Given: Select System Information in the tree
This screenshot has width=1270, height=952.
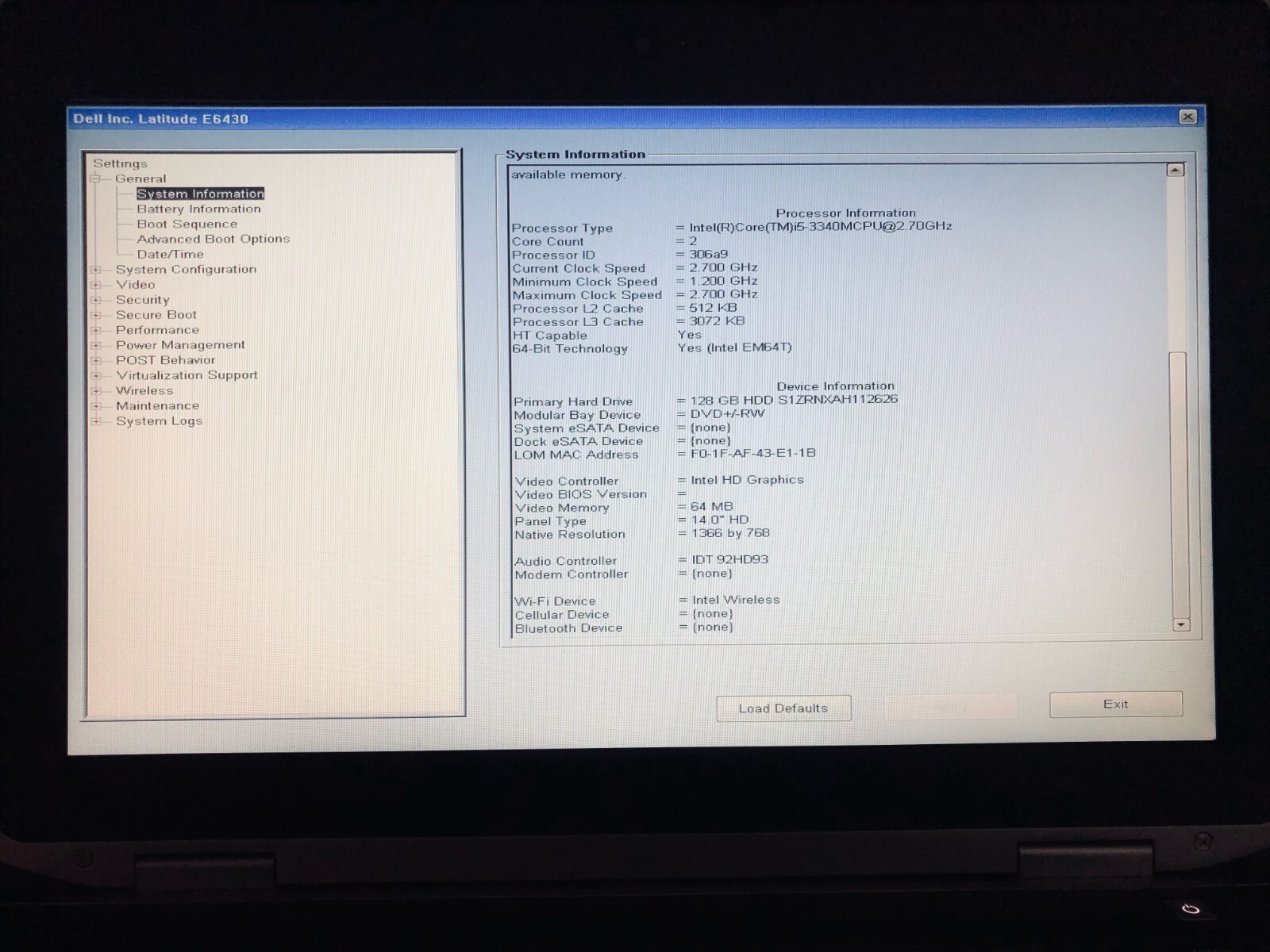Looking at the screenshot, I should (200, 194).
